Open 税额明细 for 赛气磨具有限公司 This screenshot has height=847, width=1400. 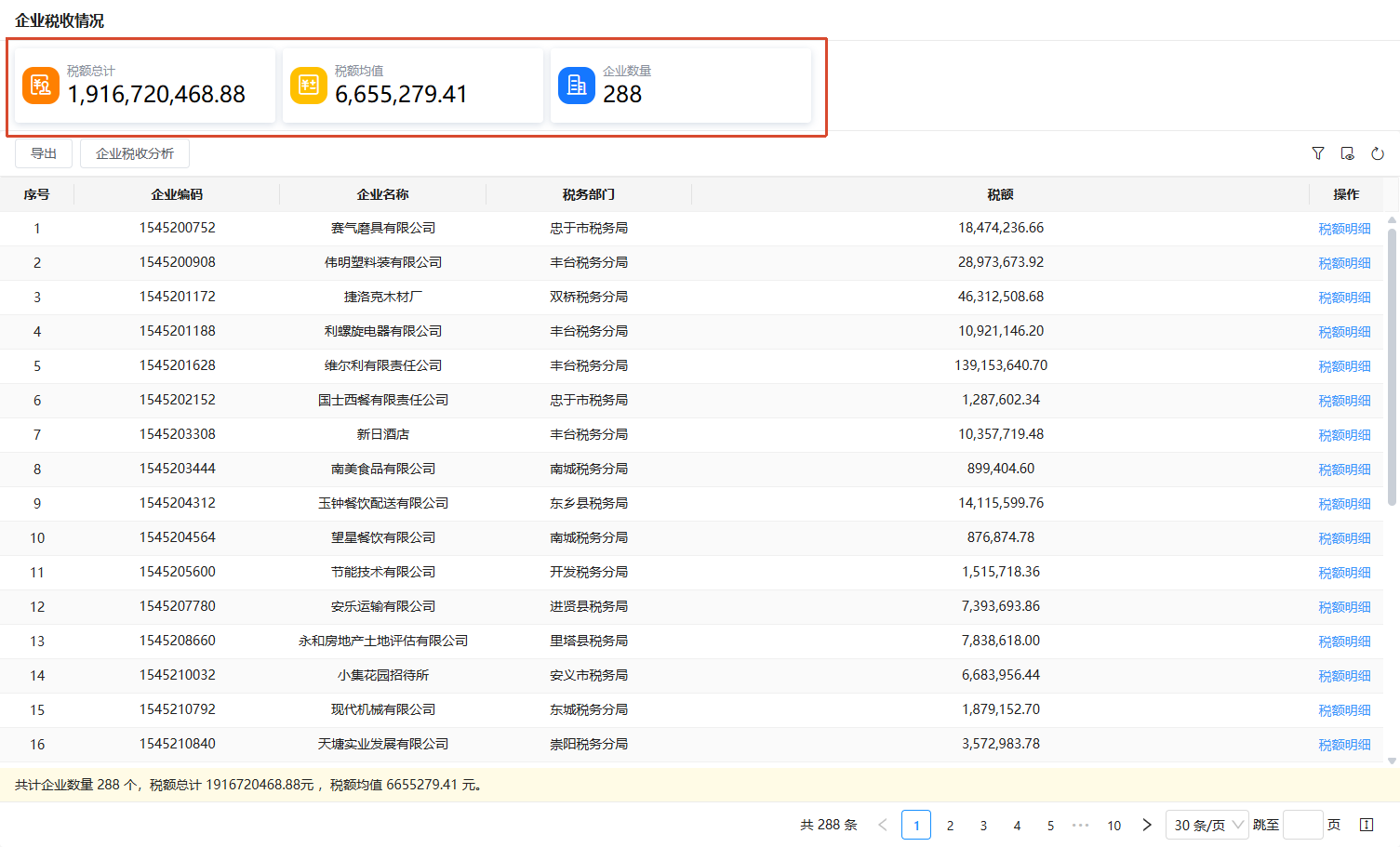point(1344,229)
